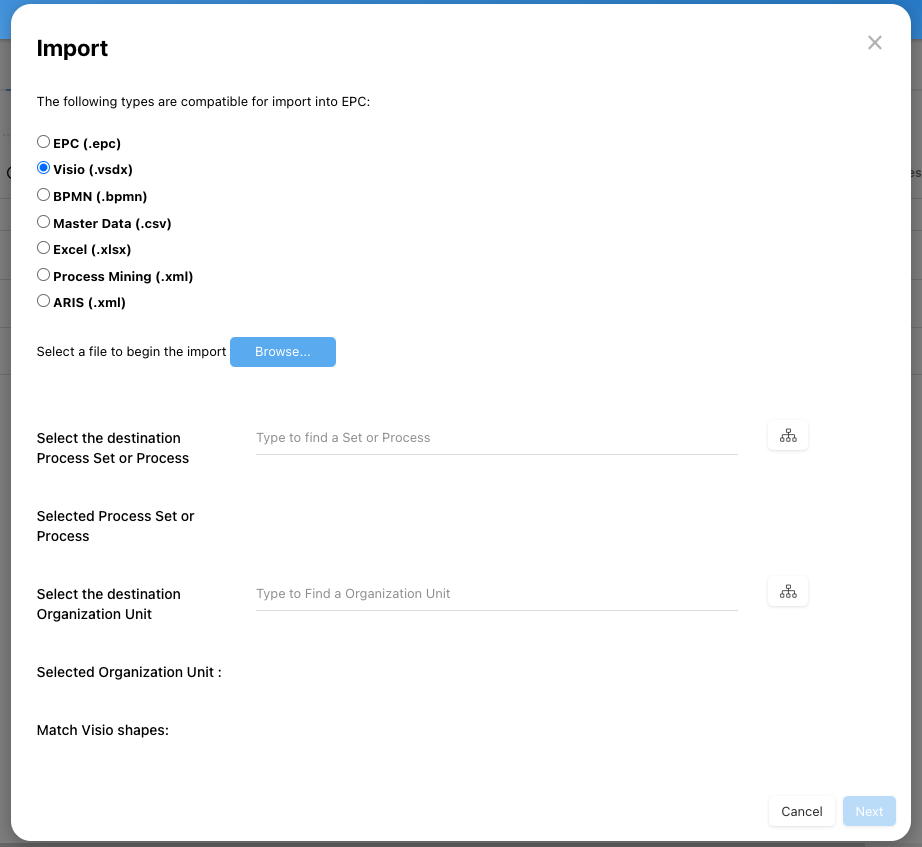Choose Process Mining (.xml) radio button
The image size is (922, 847).
pyautogui.click(x=43, y=275)
